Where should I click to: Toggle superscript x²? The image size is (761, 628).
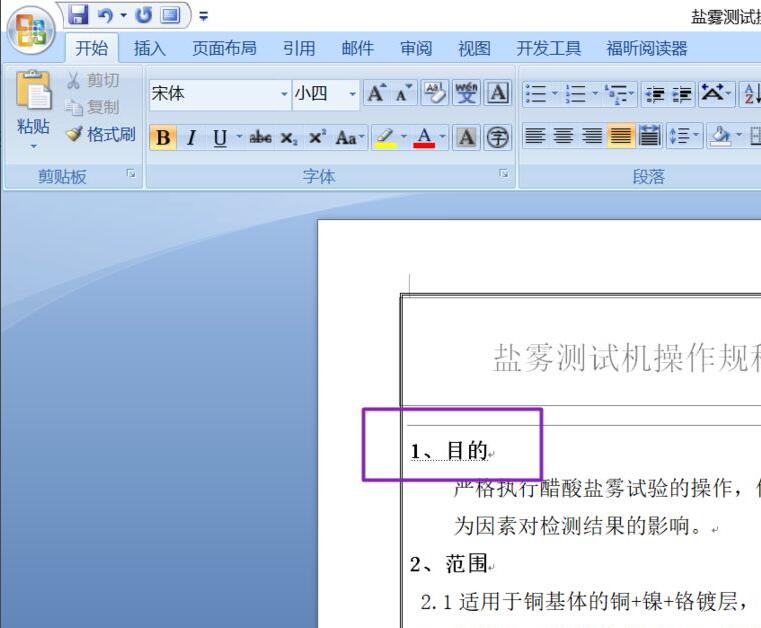pyautogui.click(x=317, y=137)
